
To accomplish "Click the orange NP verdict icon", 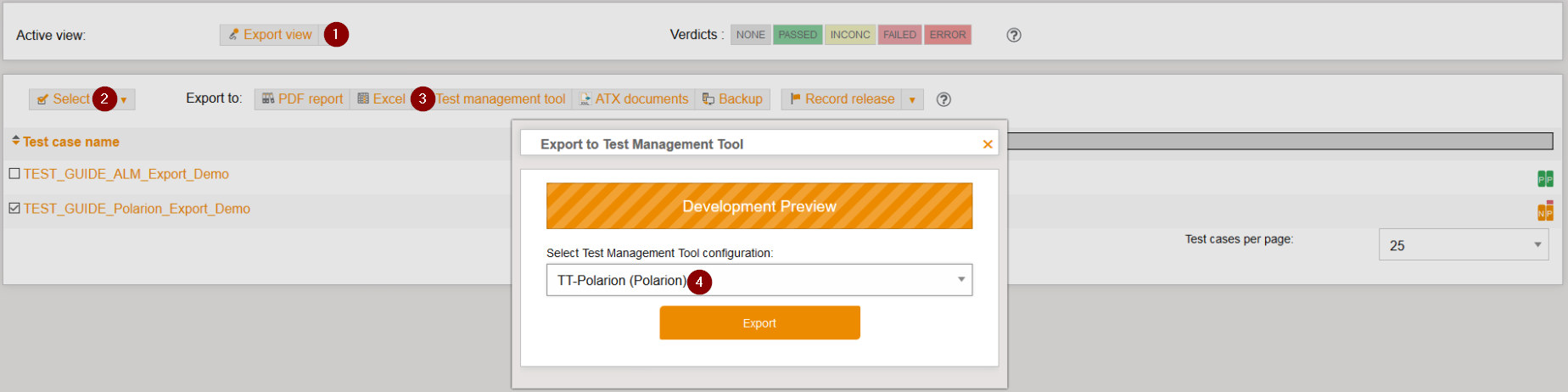I will tap(1544, 212).
